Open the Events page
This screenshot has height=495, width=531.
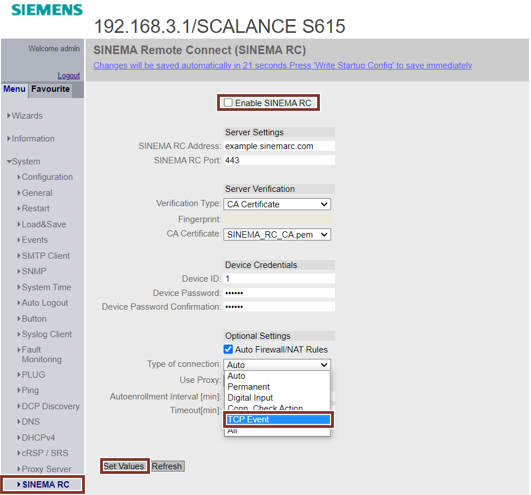[x=33, y=240]
